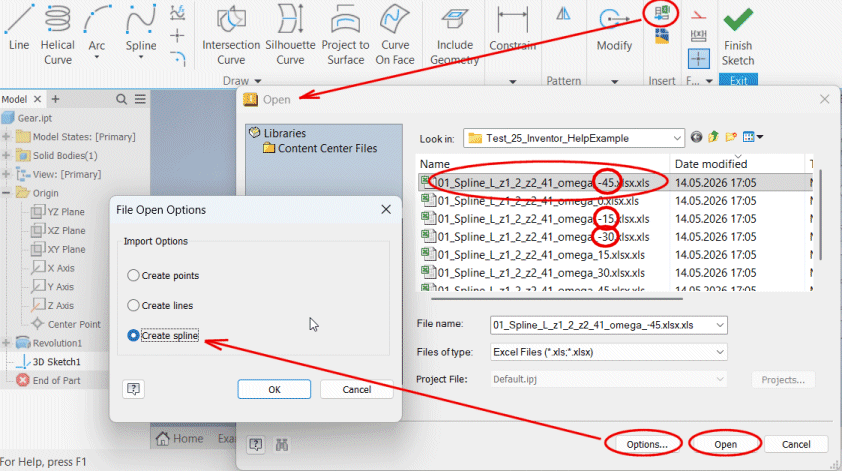Use the Curve On Face tool
Screen dimensions: 842x471
pyautogui.click(x=395, y=34)
